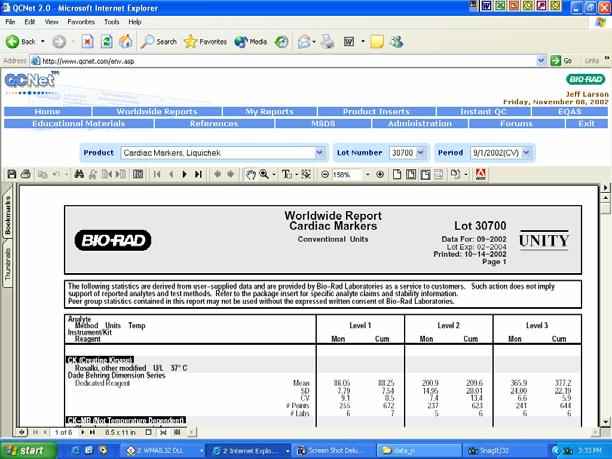Open the File menu
This screenshot has height=459, width=612.
(x=10, y=22)
